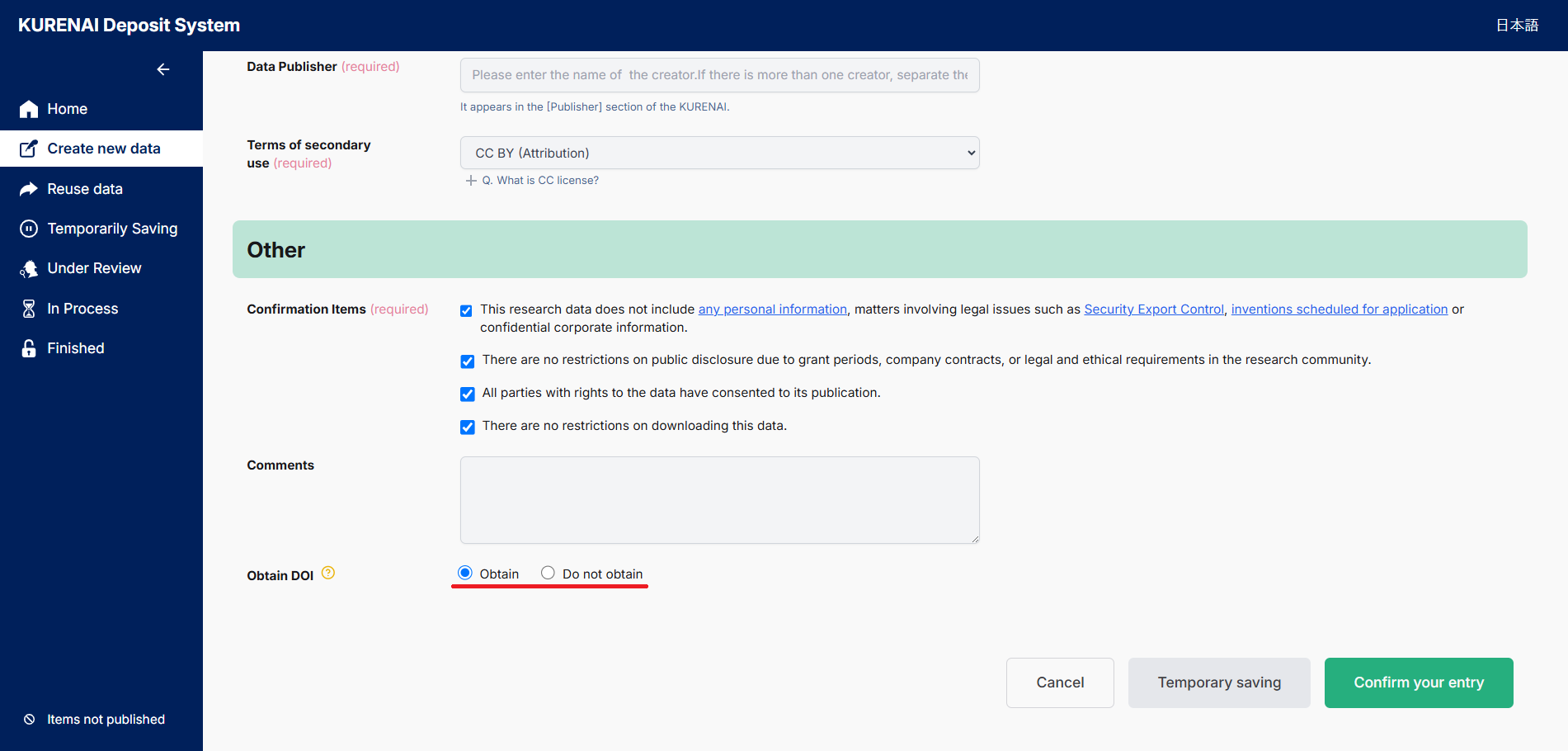This screenshot has height=751, width=1568.
Task: Open the Obtain DOI help question icon
Action: pos(328,573)
